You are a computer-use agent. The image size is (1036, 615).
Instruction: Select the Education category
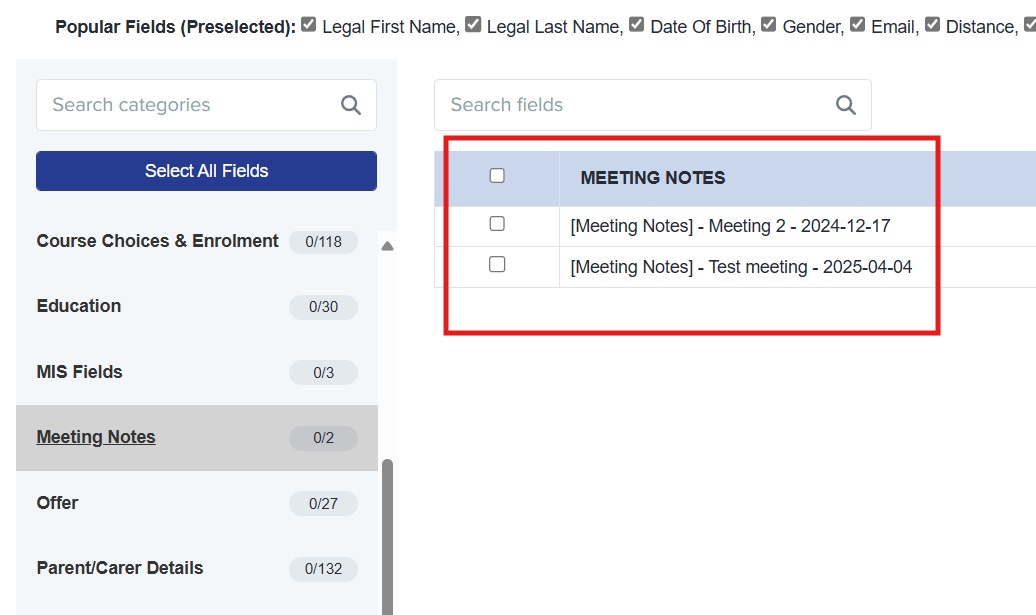(x=79, y=306)
